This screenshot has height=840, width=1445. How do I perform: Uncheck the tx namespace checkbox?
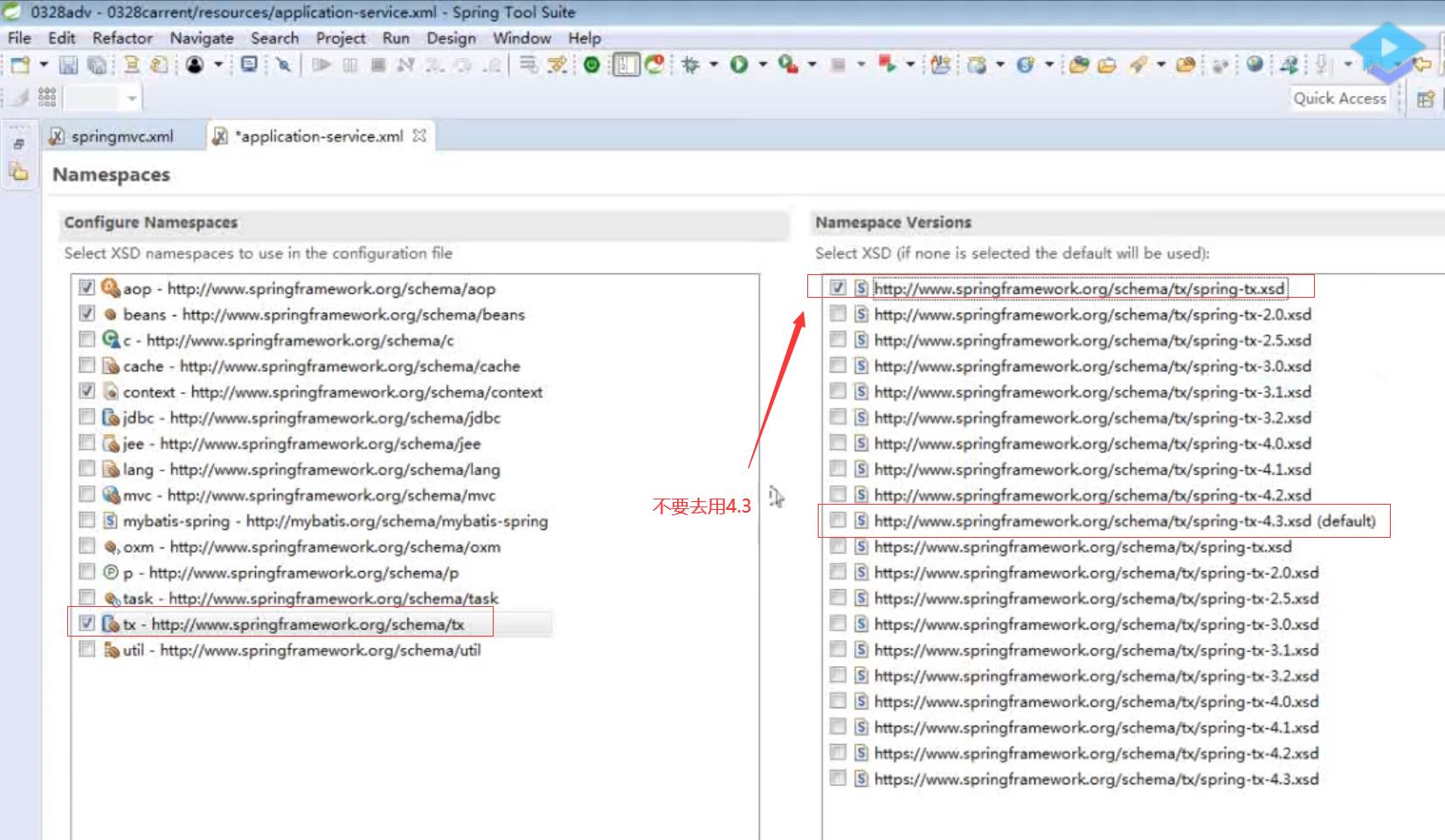pos(86,623)
